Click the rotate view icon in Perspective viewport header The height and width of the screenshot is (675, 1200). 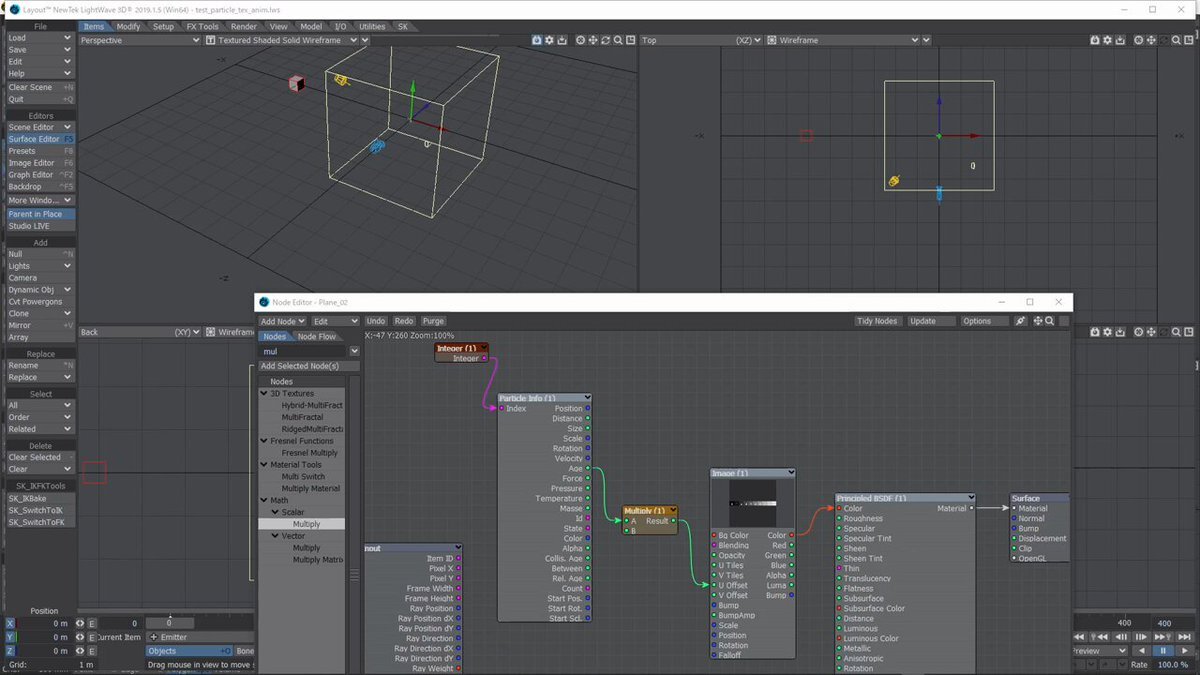[606, 40]
